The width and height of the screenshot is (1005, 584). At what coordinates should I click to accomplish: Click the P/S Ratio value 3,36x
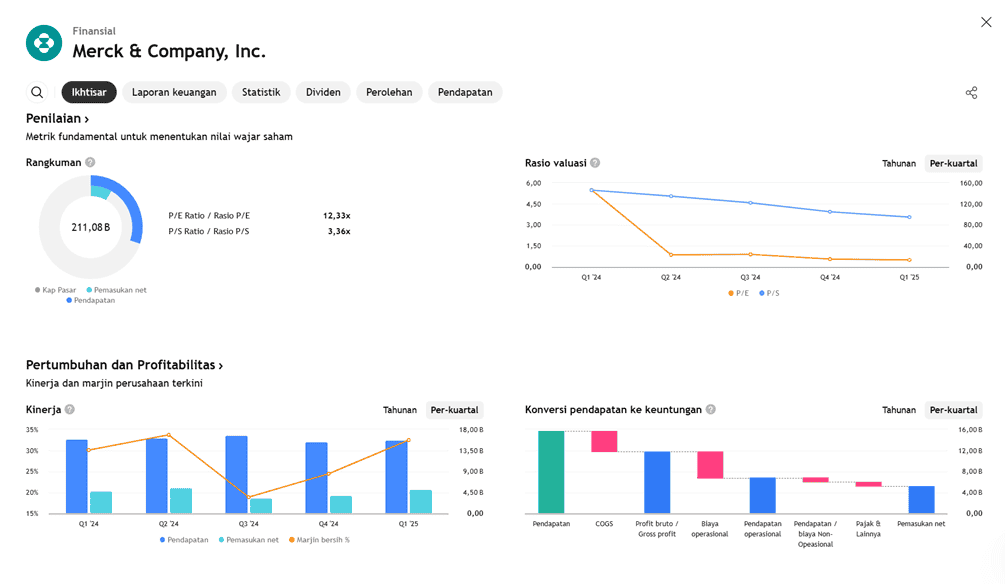(x=339, y=231)
